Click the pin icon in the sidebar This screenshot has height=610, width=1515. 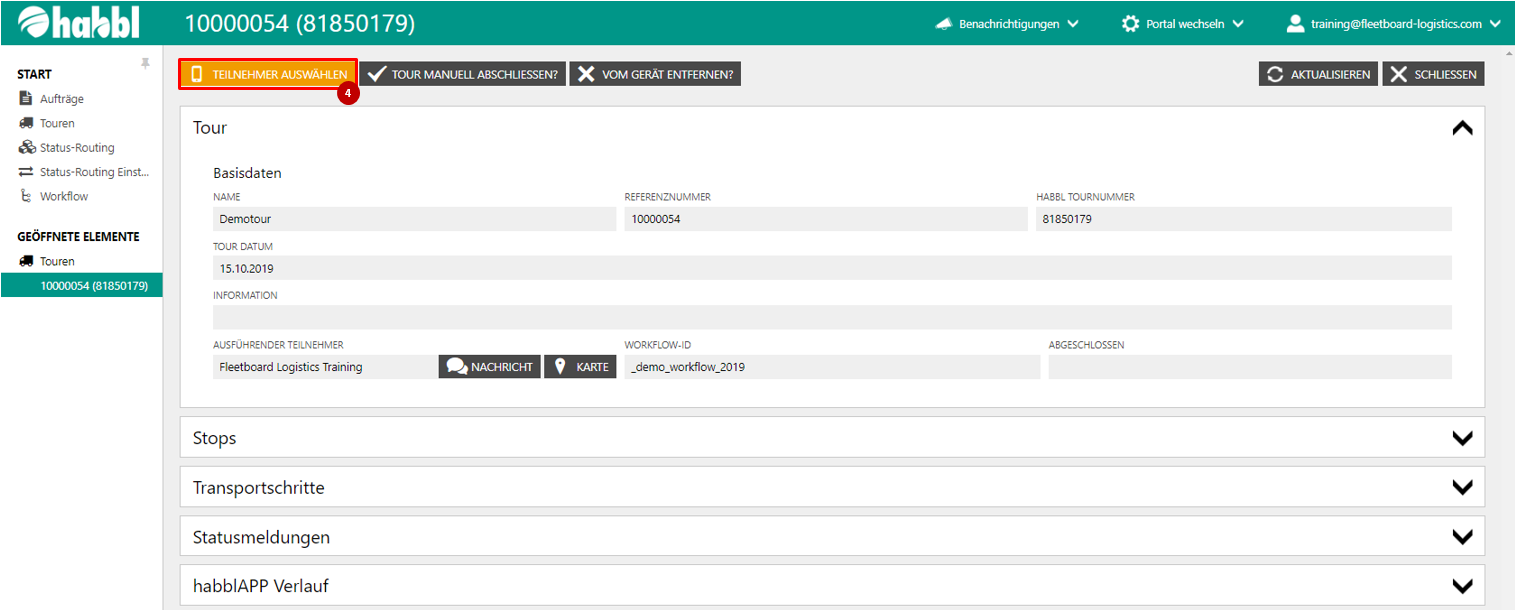(x=145, y=63)
